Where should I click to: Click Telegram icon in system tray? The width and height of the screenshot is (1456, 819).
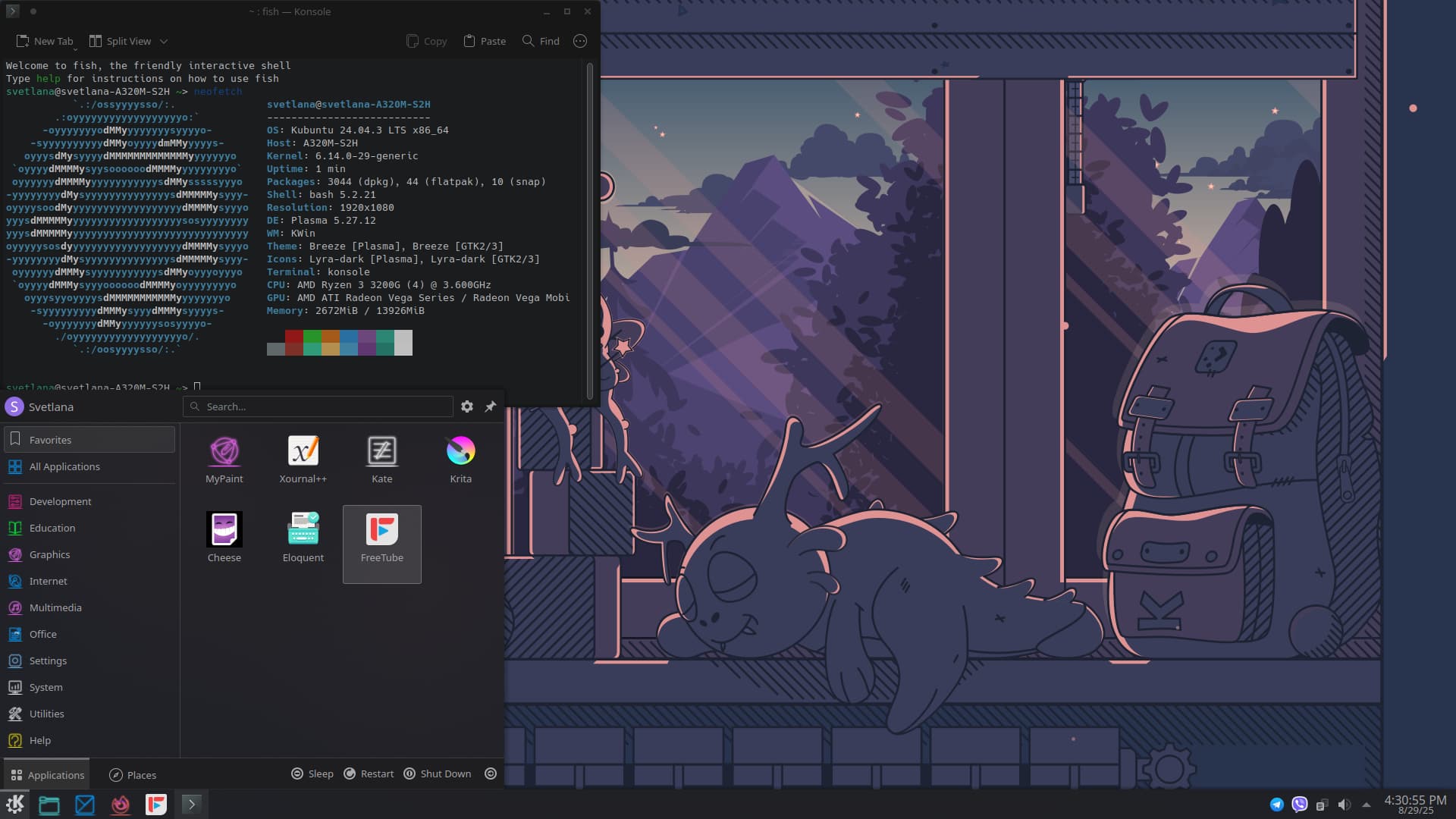click(x=1277, y=805)
